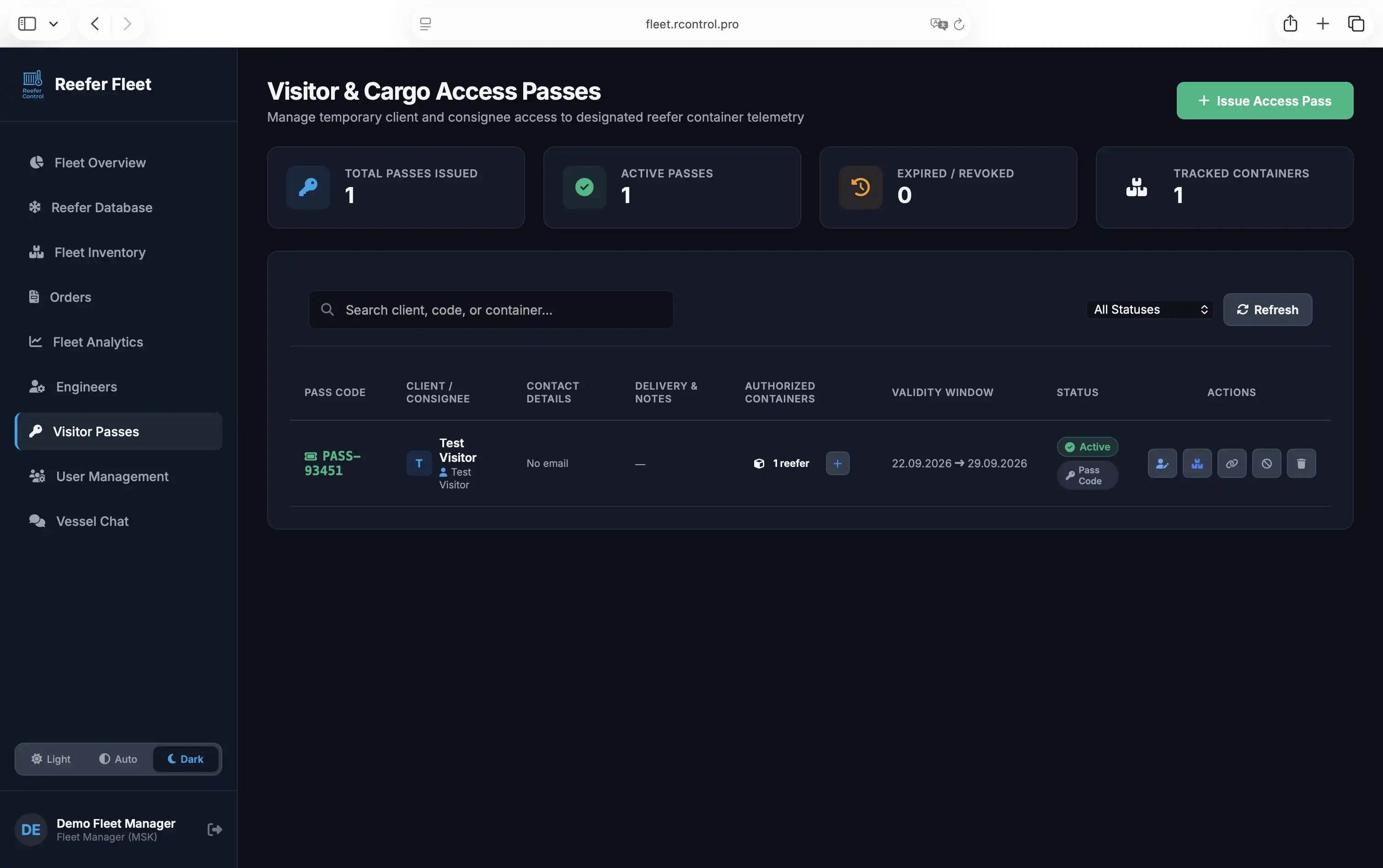Open a new browser tab

point(1323,23)
